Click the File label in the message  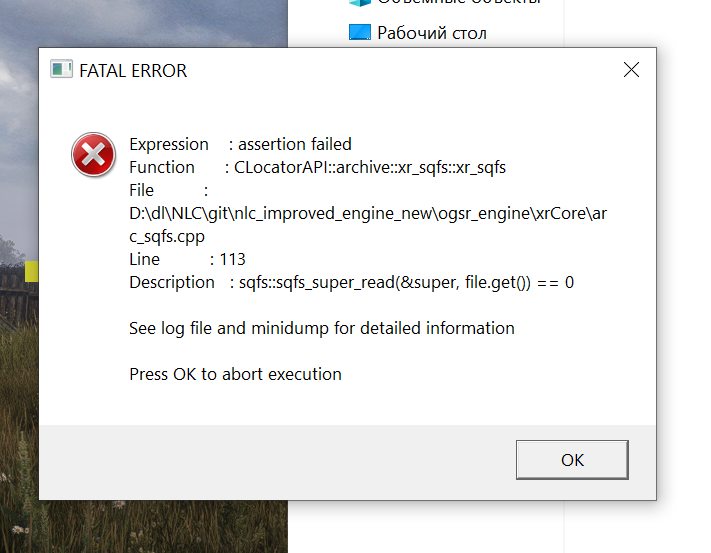point(141,190)
